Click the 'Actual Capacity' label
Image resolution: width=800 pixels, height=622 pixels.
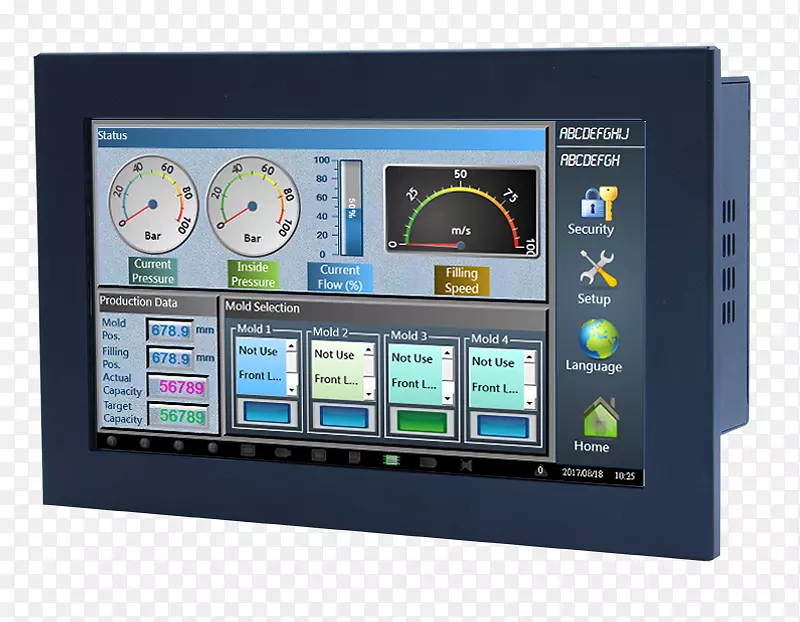tap(122, 384)
